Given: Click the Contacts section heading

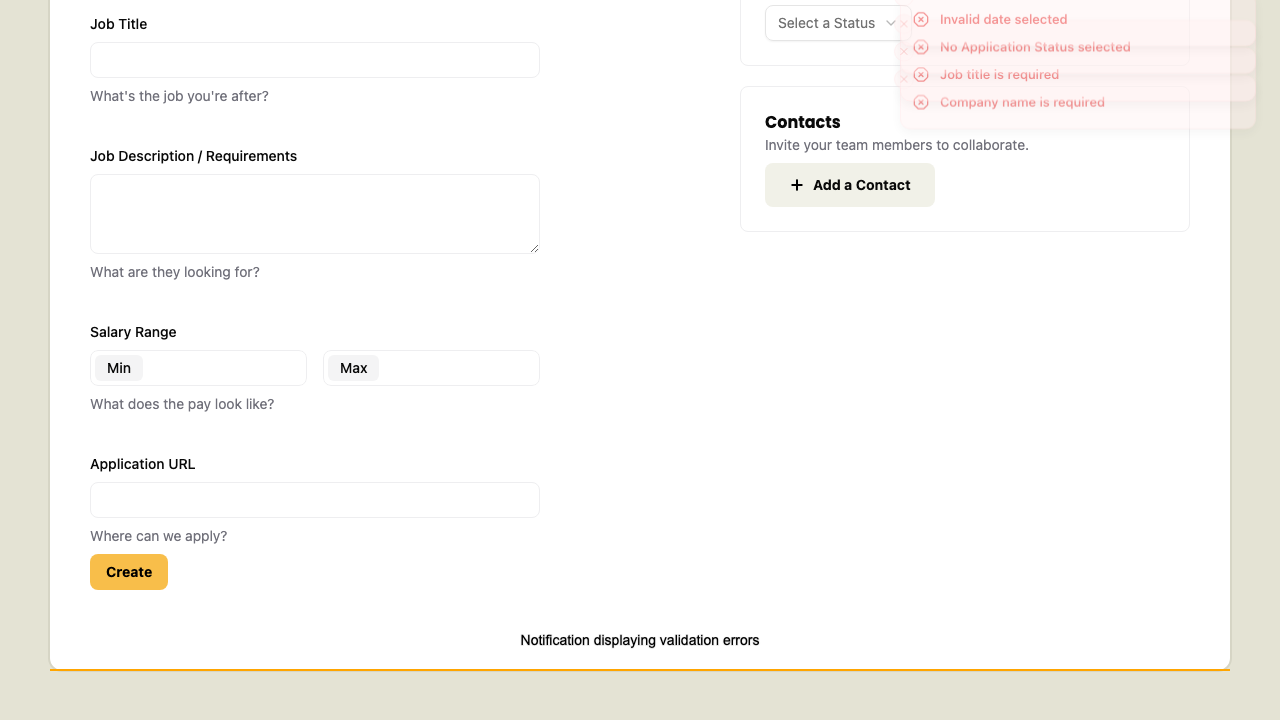Looking at the screenshot, I should [802, 122].
